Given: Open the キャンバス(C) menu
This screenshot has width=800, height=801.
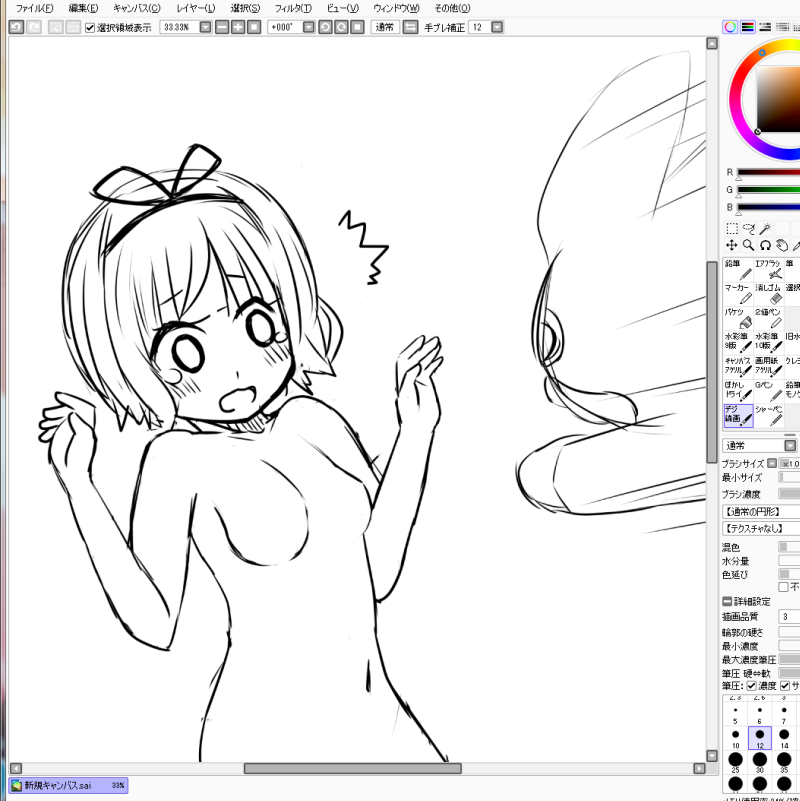Looking at the screenshot, I should 136,8.
